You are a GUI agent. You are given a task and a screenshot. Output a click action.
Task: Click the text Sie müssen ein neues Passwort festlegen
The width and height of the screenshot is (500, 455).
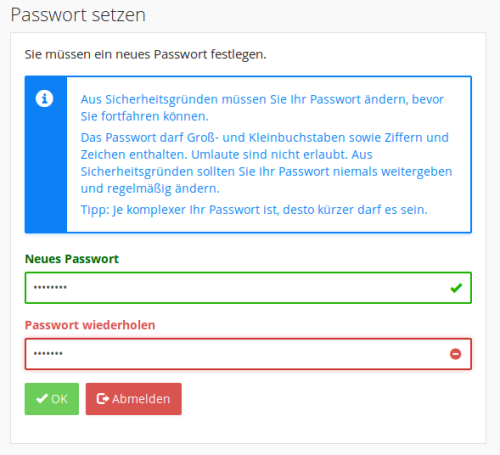145,54
